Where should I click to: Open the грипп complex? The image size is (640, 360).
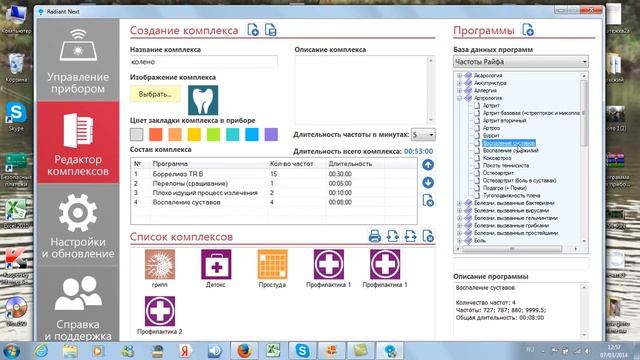[x=160, y=269]
